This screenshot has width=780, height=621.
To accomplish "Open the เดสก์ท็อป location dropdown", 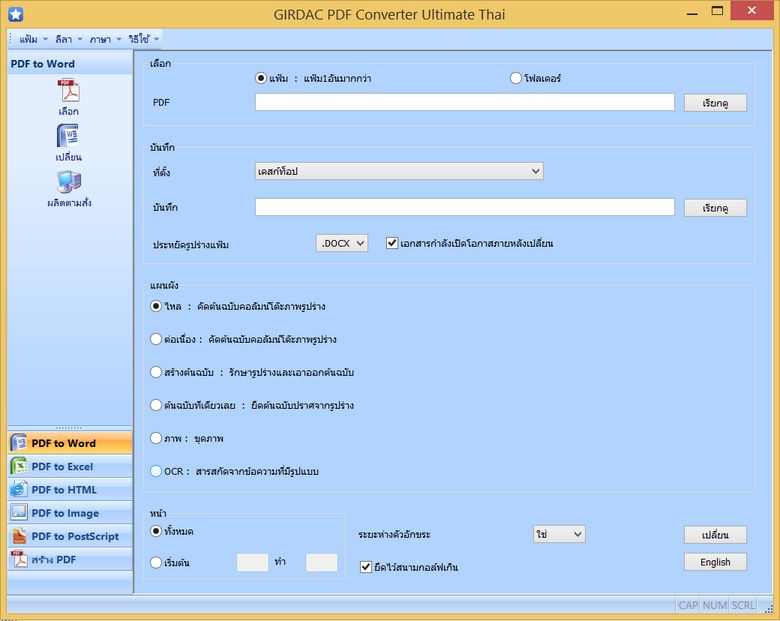I will [399, 171].
